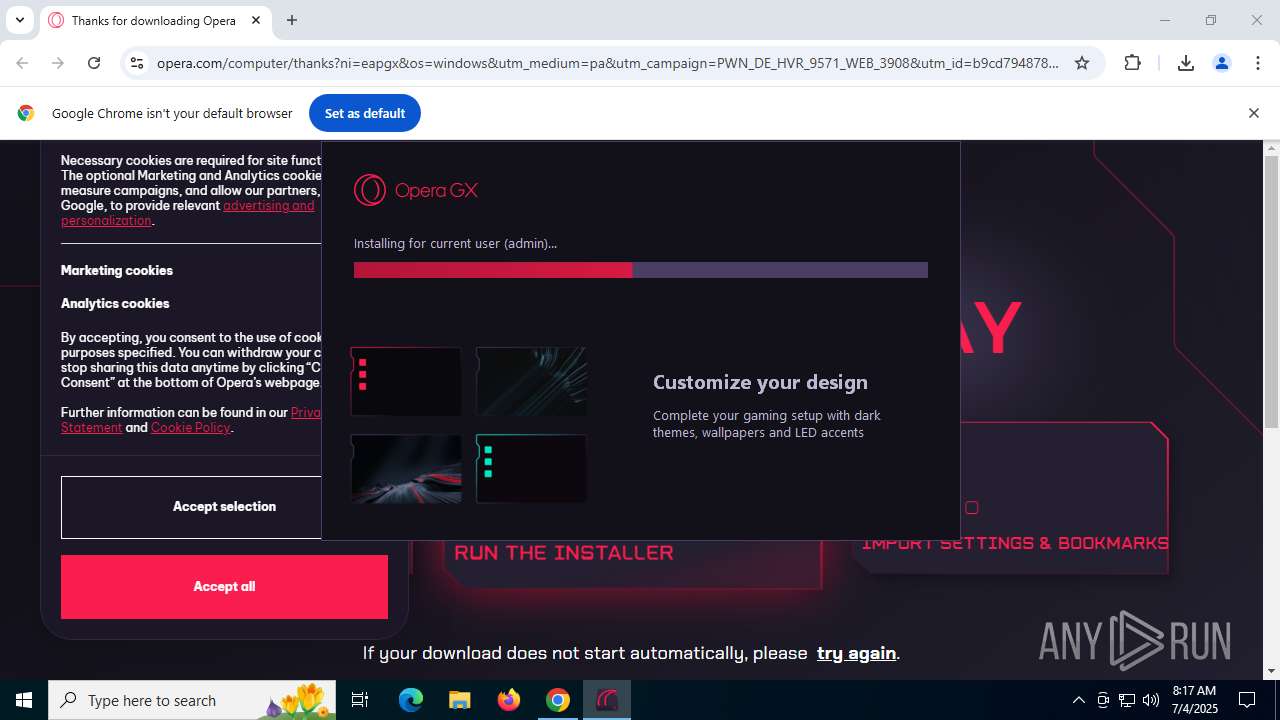Bookmark this page with the star icon
Screen dimensions: 1280x720
(1082, 63)
